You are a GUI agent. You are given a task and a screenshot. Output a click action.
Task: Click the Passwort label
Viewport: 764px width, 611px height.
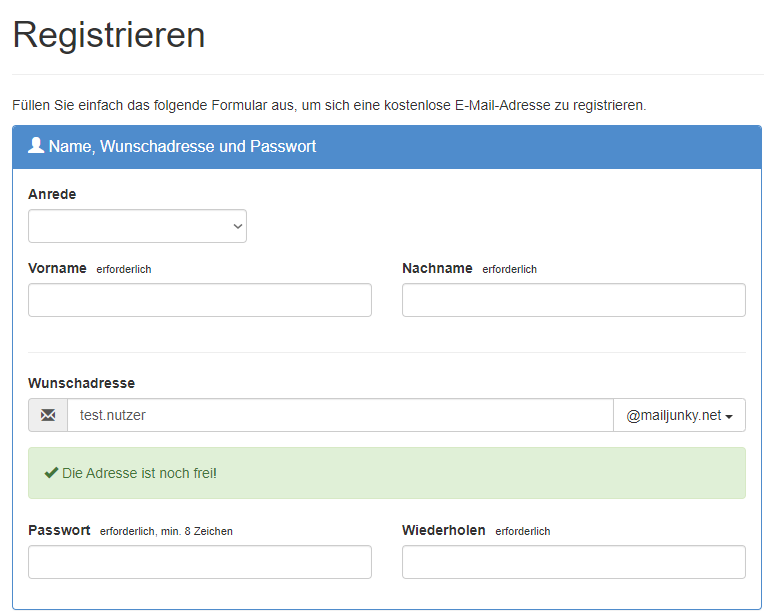click(59, 530)
